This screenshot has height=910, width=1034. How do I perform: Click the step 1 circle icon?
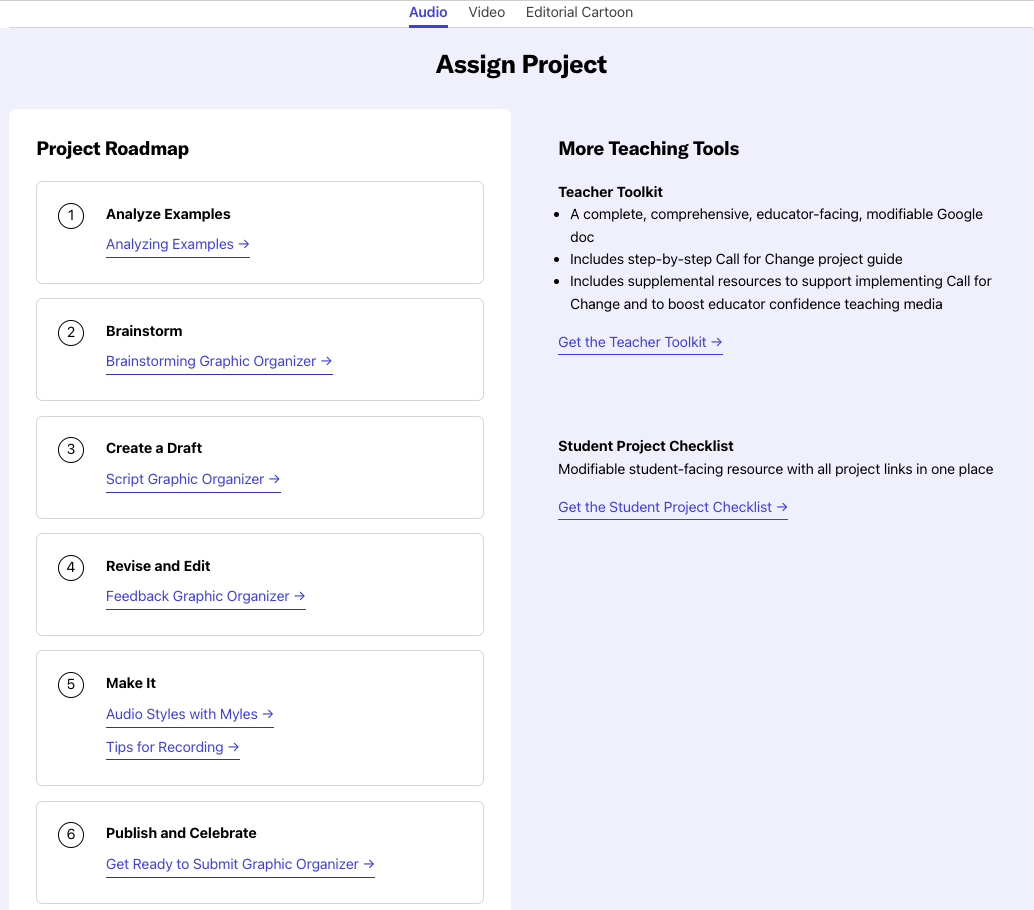click(71, 215)
